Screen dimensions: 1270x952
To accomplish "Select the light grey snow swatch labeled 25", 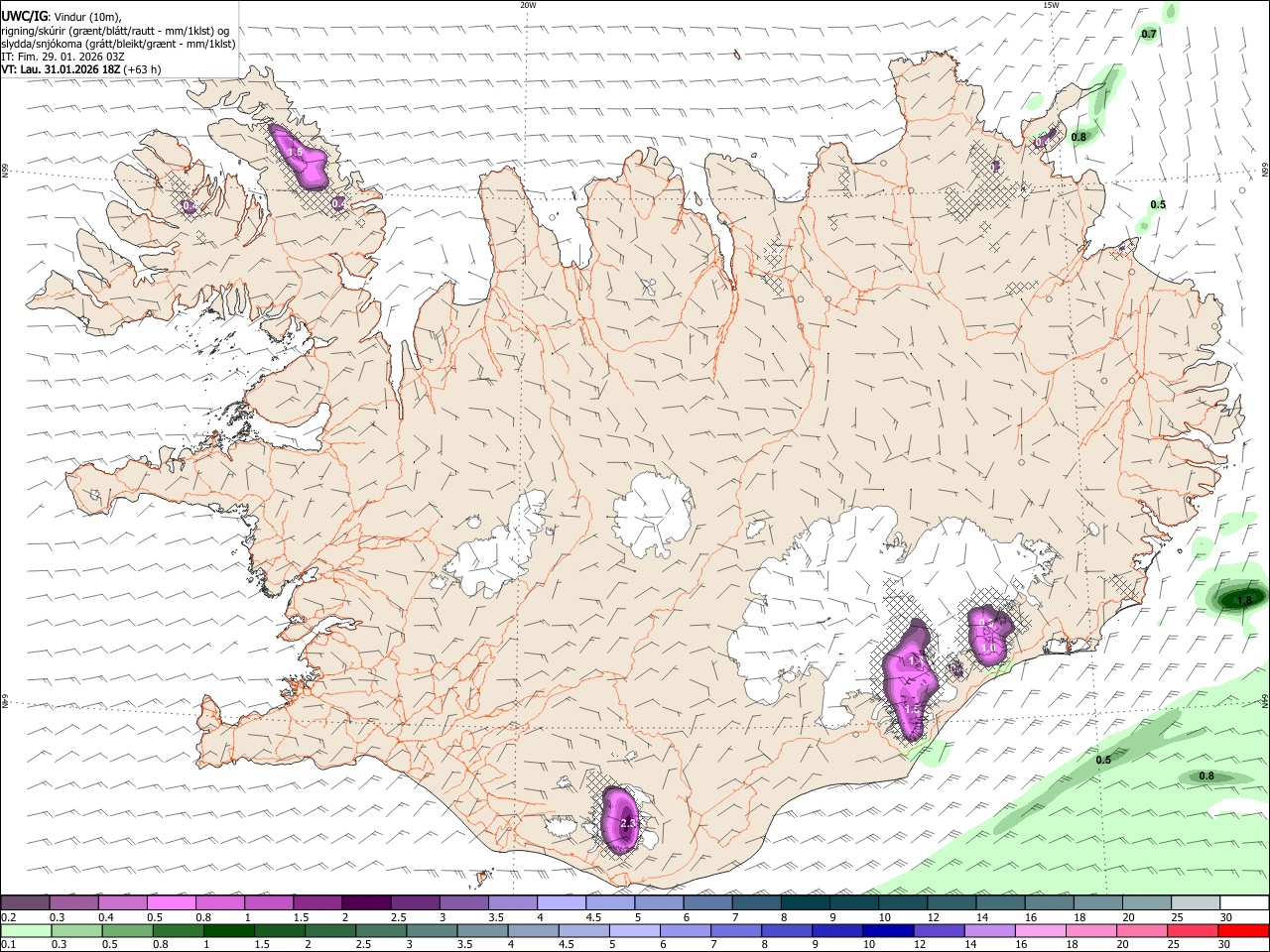I will (1197, 902).
